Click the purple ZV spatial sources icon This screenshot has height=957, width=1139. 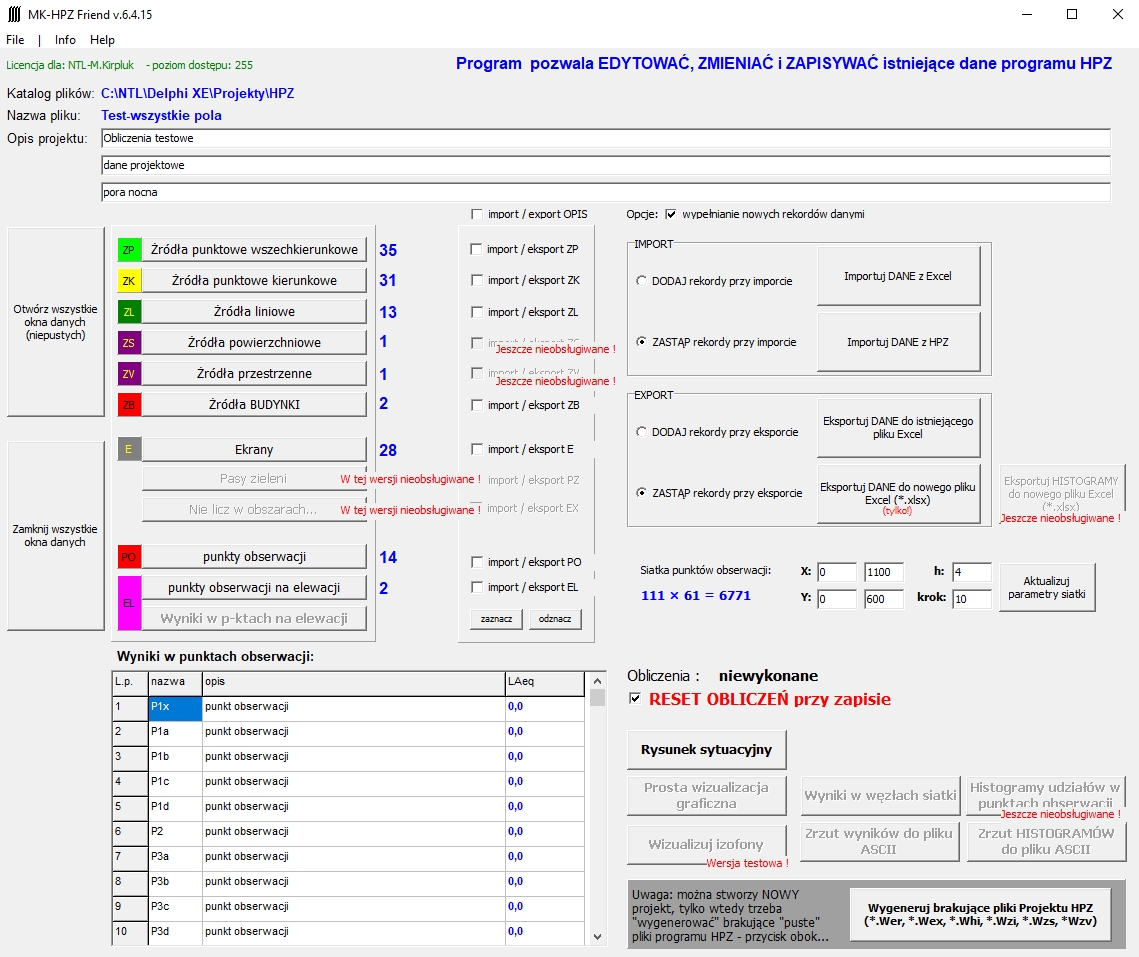coord(129,374)
